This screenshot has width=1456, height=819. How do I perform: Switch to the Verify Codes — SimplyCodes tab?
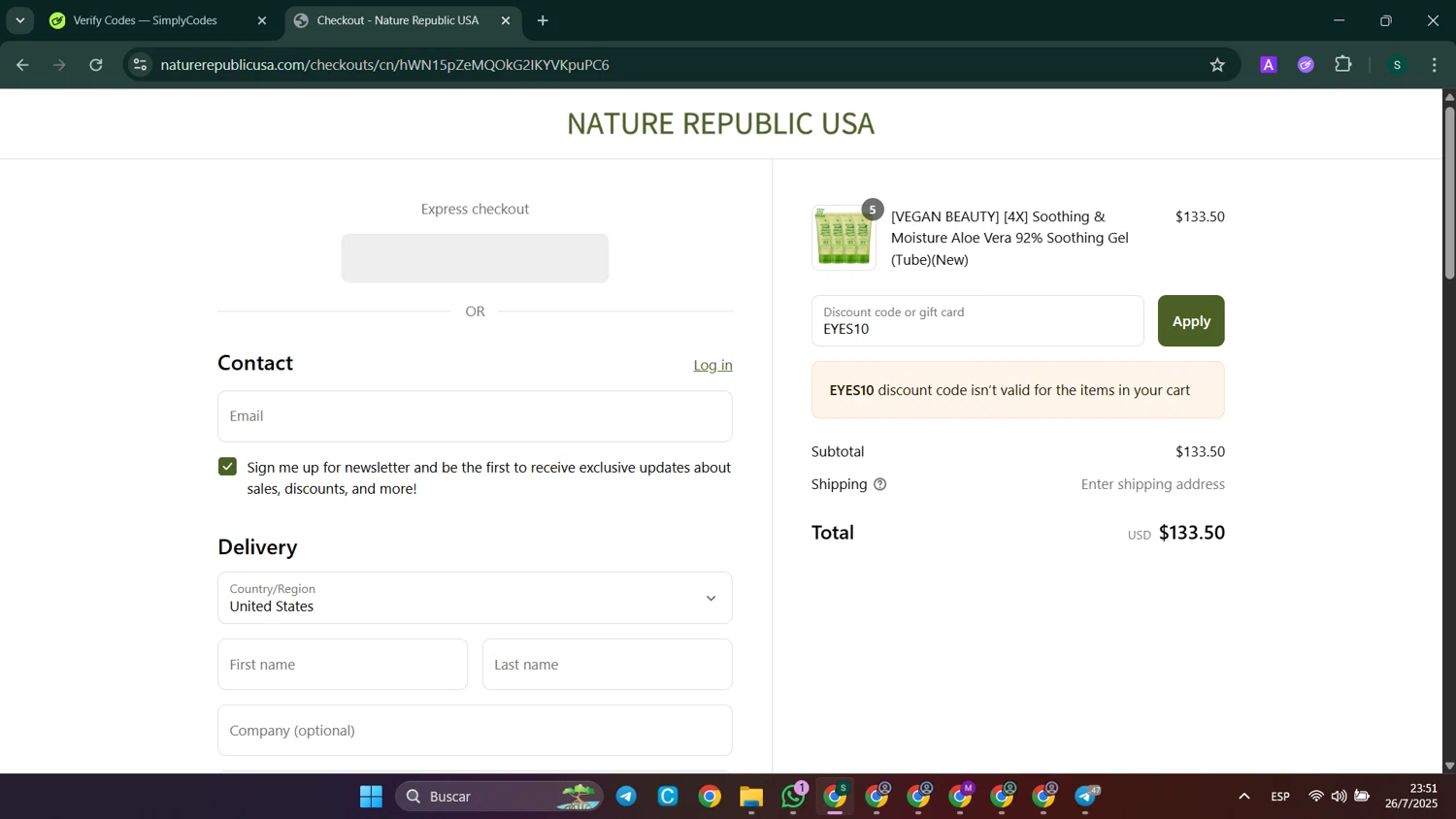pyautogui.click(x=146, y=20)
